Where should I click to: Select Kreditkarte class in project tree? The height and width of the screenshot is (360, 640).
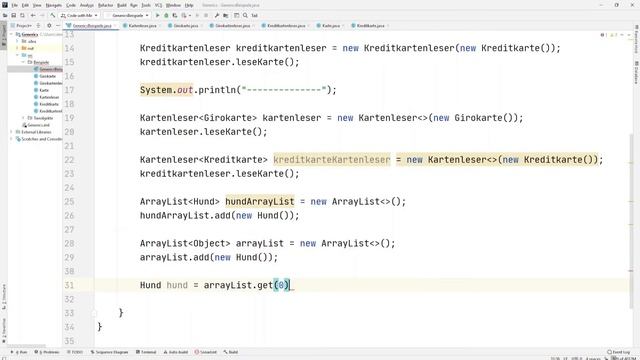point(46,104)
